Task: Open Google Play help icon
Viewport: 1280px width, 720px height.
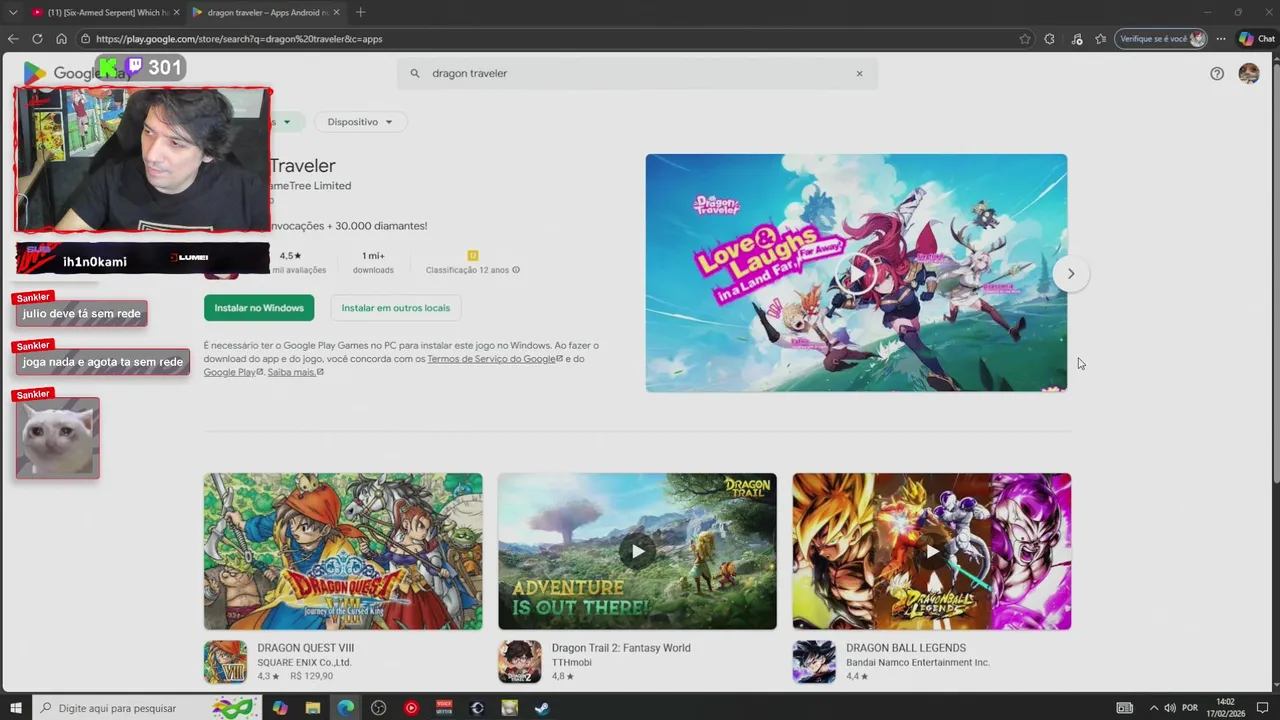Action: [x=1217, y=73]
